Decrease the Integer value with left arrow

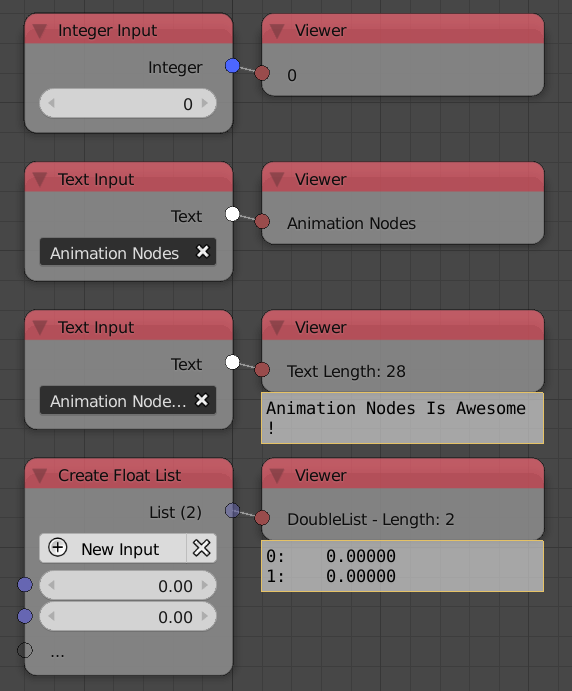tap(51, 103)
